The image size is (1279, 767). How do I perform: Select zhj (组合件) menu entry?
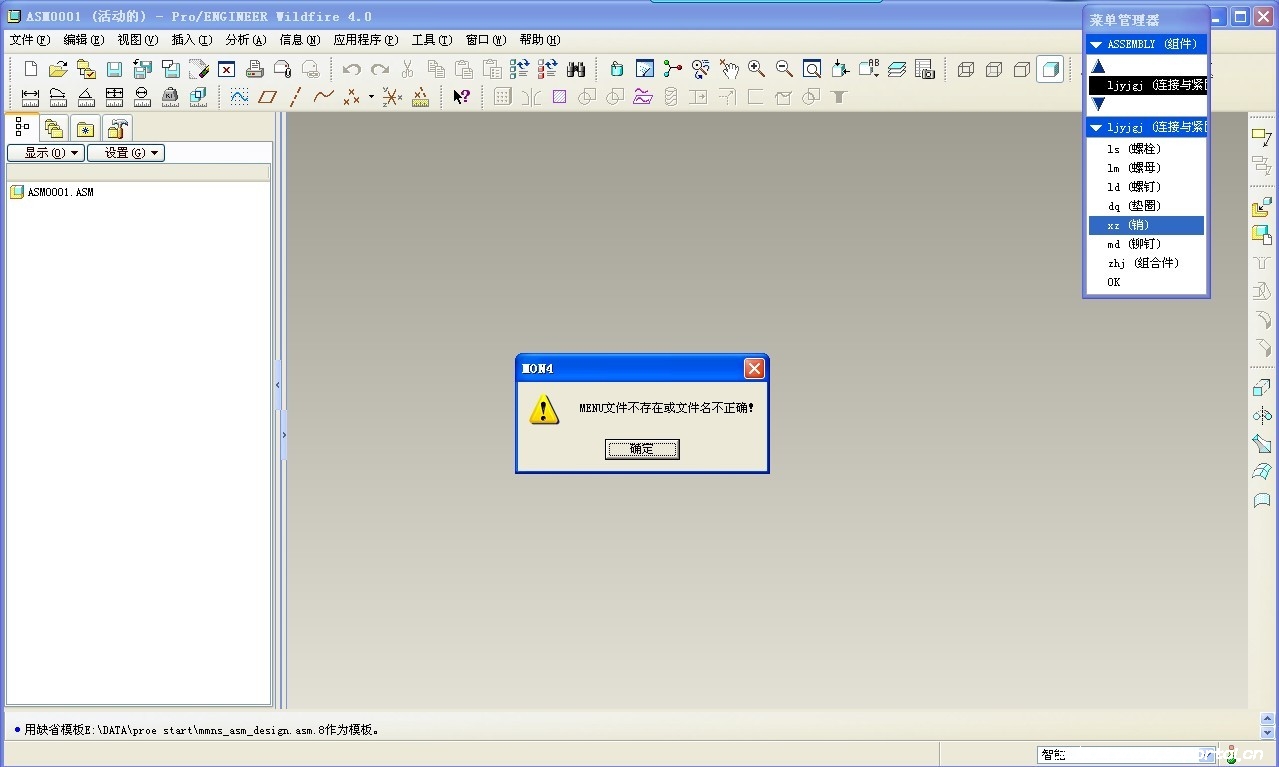[1146, 263]
